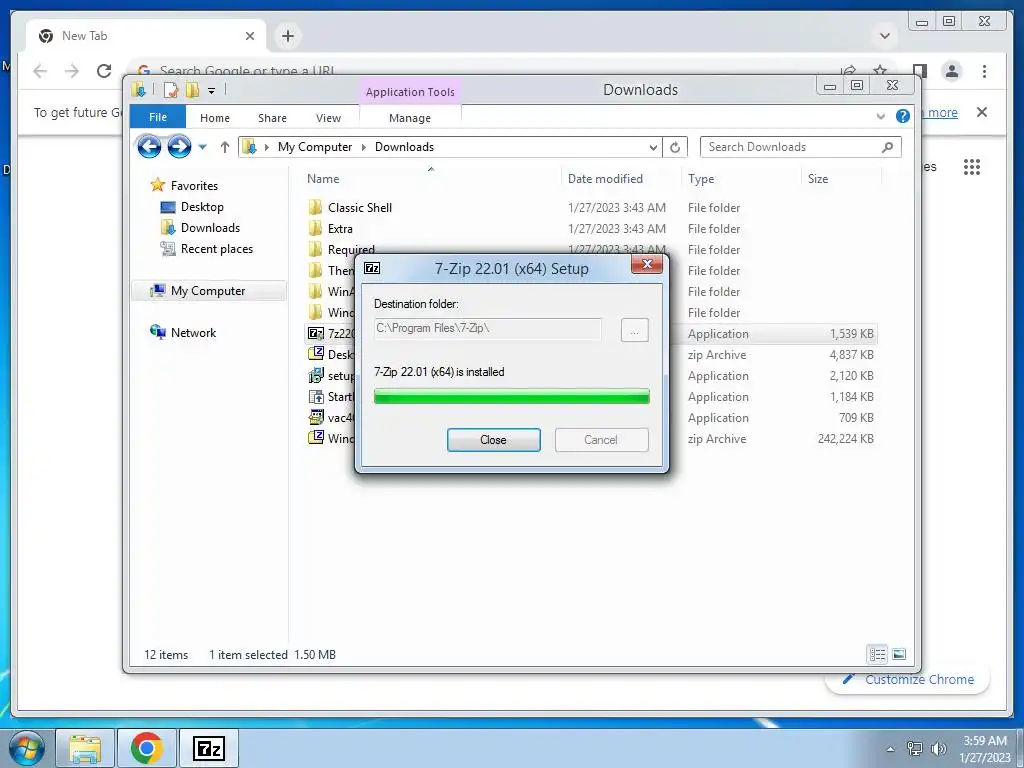Viewport: 1024px width, 768px height.
Task: Open the Share ribbon tab
Action: [272, 118]
